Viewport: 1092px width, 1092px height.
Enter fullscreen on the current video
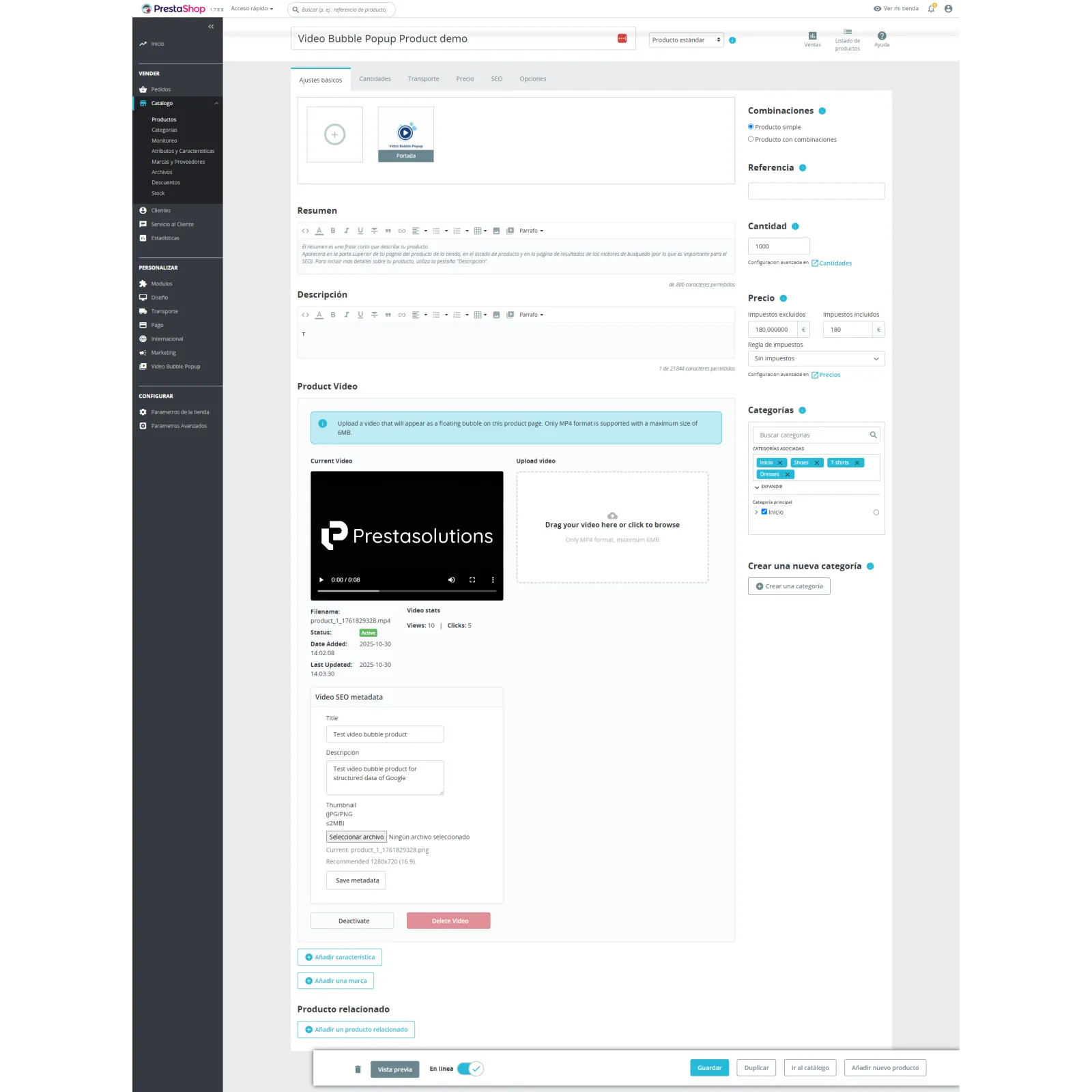[x=472, y=580]
